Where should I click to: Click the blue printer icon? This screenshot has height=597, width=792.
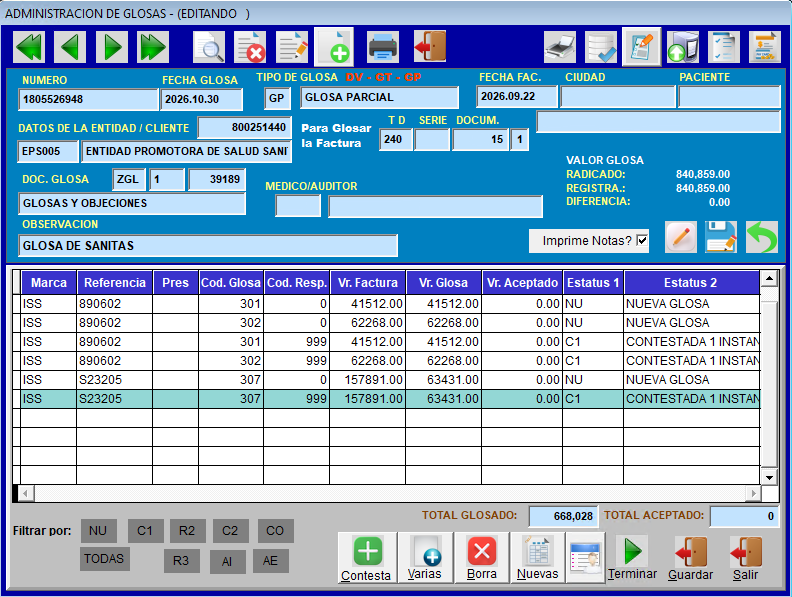point(383,47)
